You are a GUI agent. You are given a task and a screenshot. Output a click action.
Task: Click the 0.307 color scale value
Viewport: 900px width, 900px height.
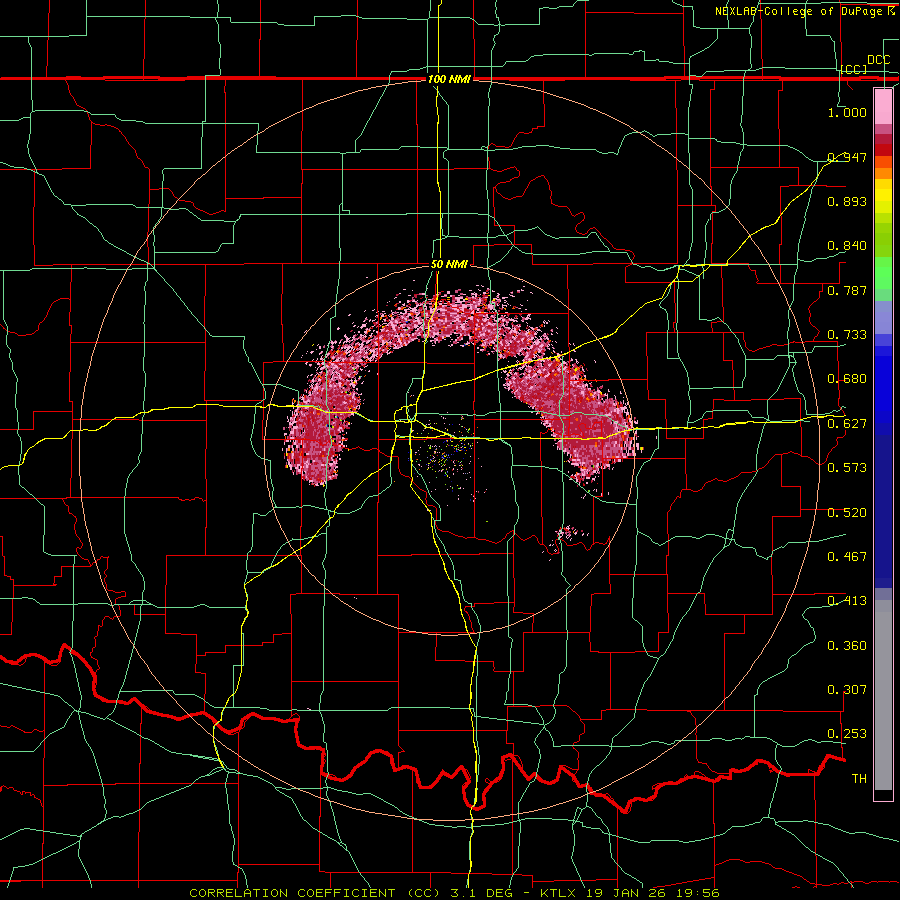pyautogui.click(x=847, y=690)
